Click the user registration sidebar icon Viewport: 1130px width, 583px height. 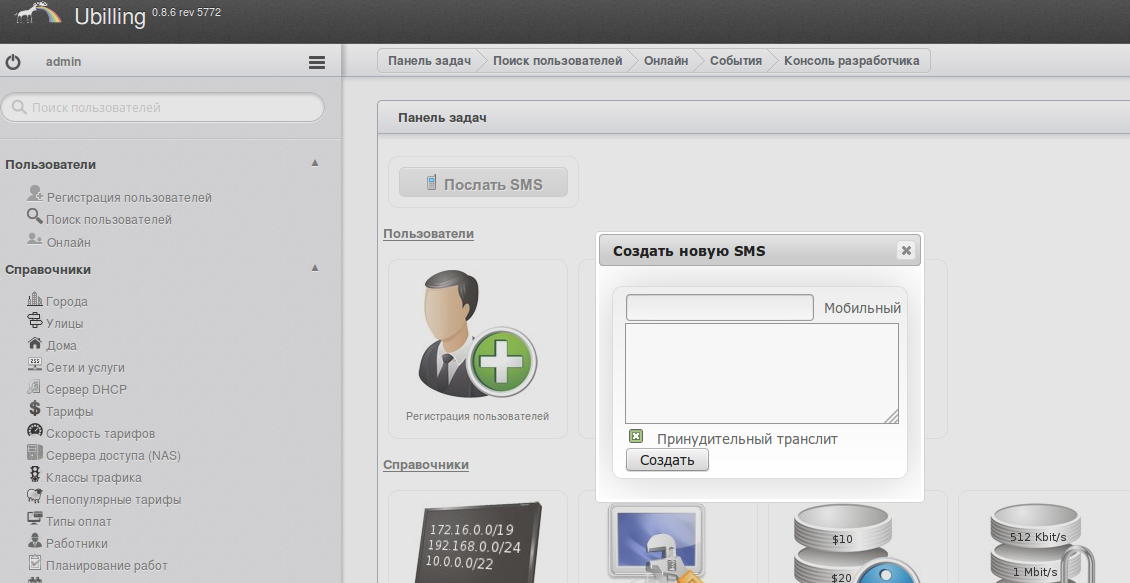(35, 193)
